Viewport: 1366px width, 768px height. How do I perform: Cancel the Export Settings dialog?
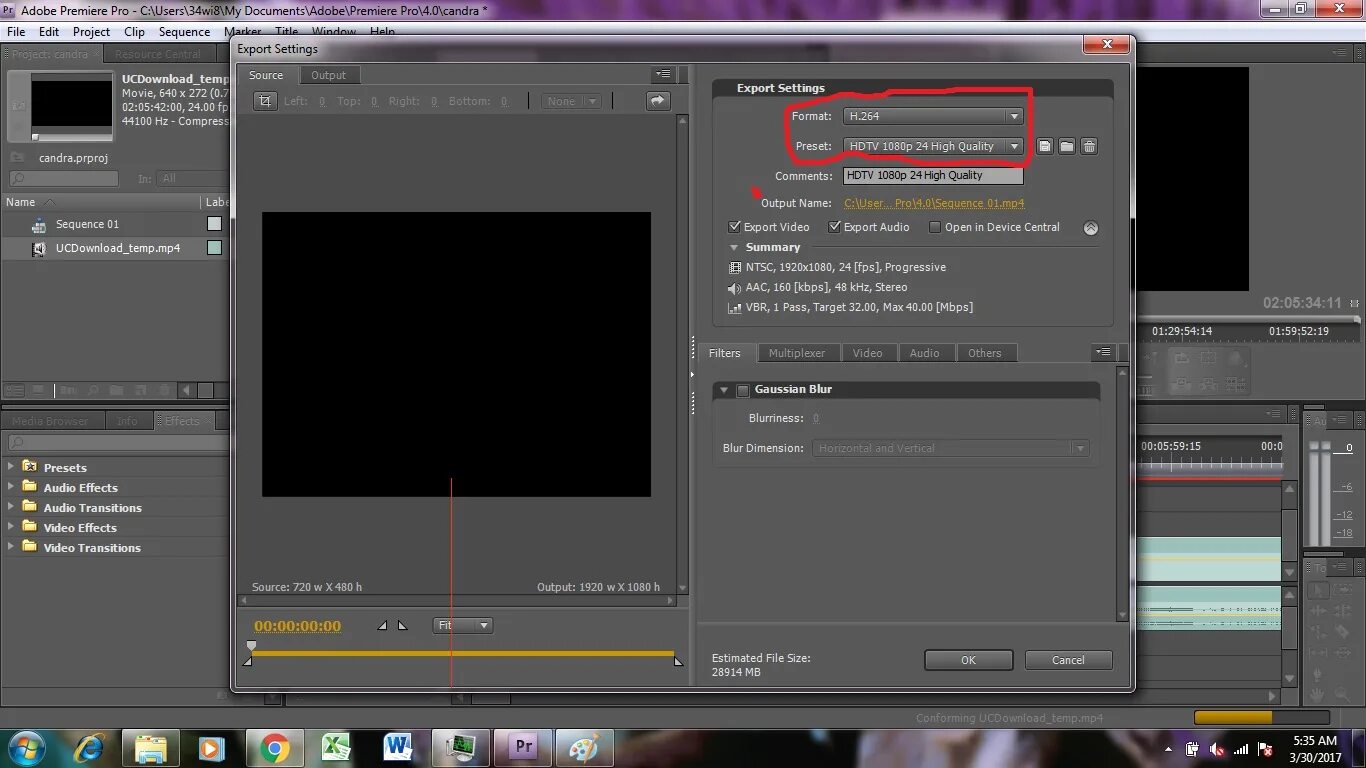(1068, 660)
